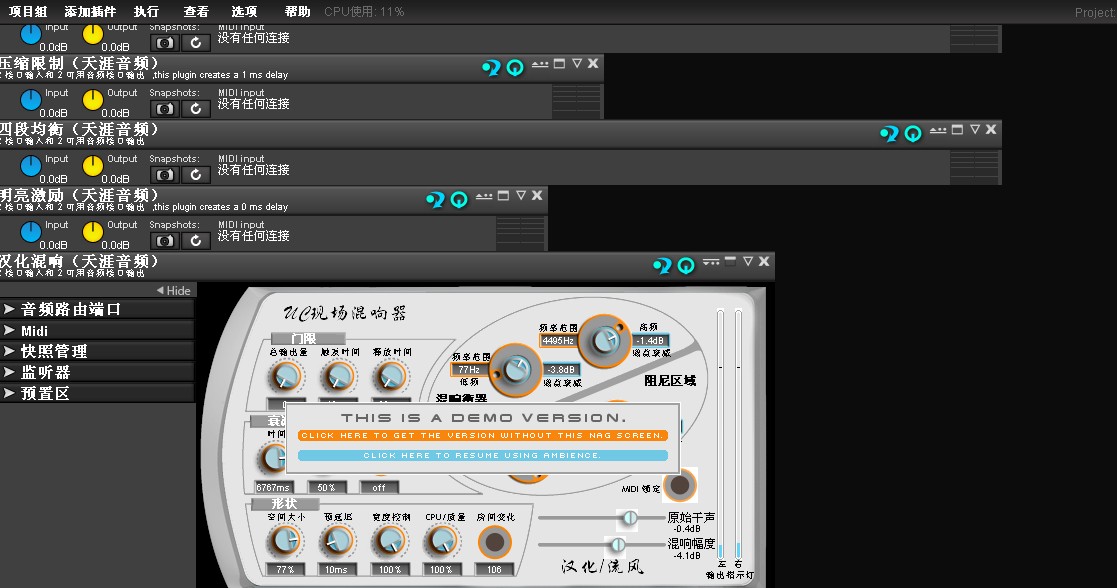Collapse 压缩限制 plugin with triangle icon
This screenshot has height=588, width=1117.
point(577,63)
